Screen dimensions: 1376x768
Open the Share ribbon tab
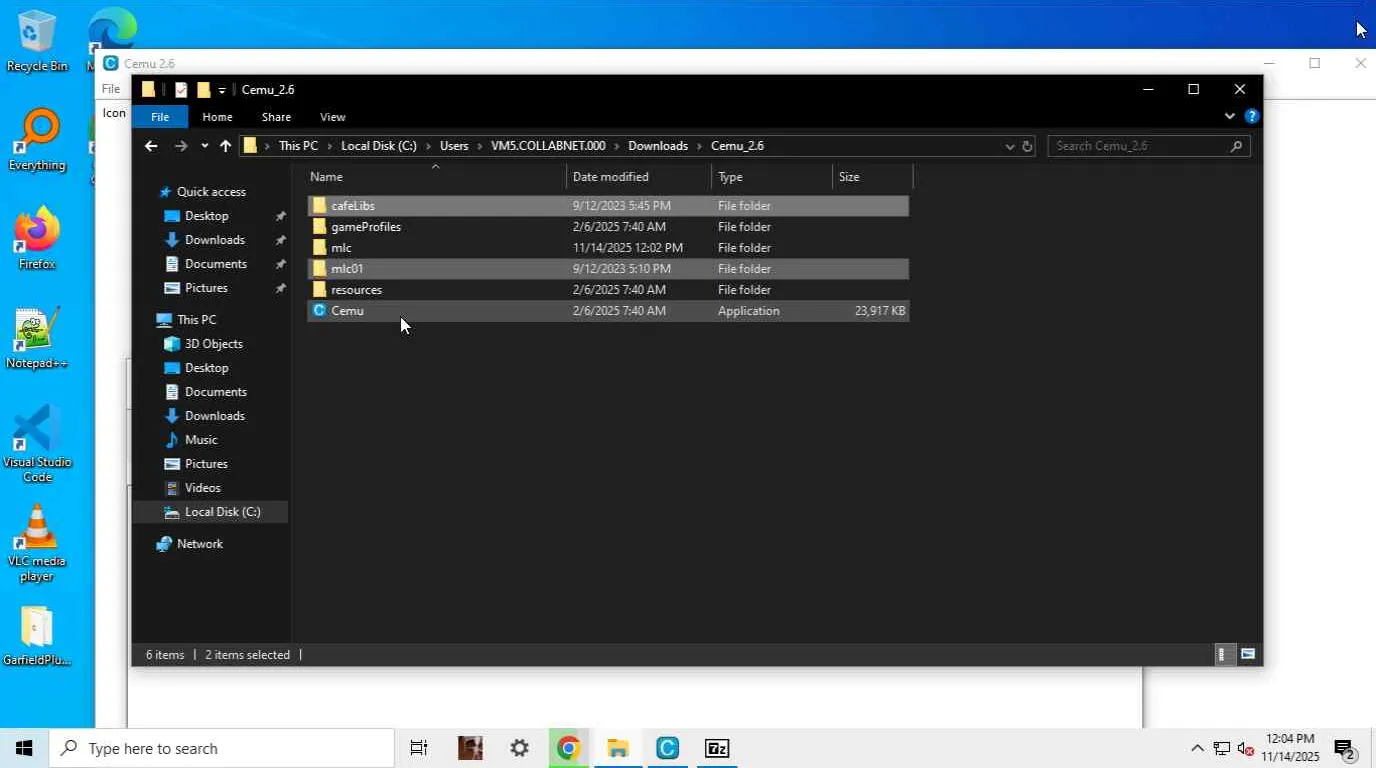(x=276, y=117)
